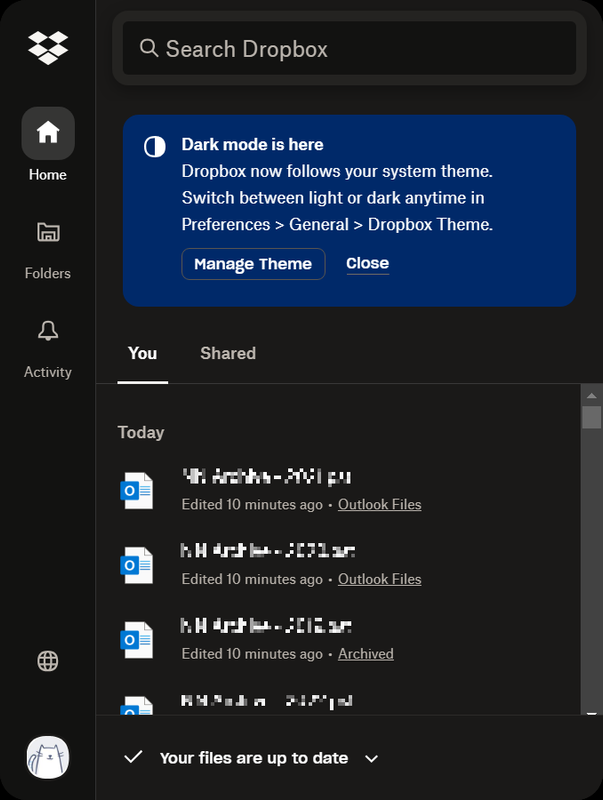Click the scrollbar up arrow
Viewport: 603px width, 800px height.
point(592,394)
